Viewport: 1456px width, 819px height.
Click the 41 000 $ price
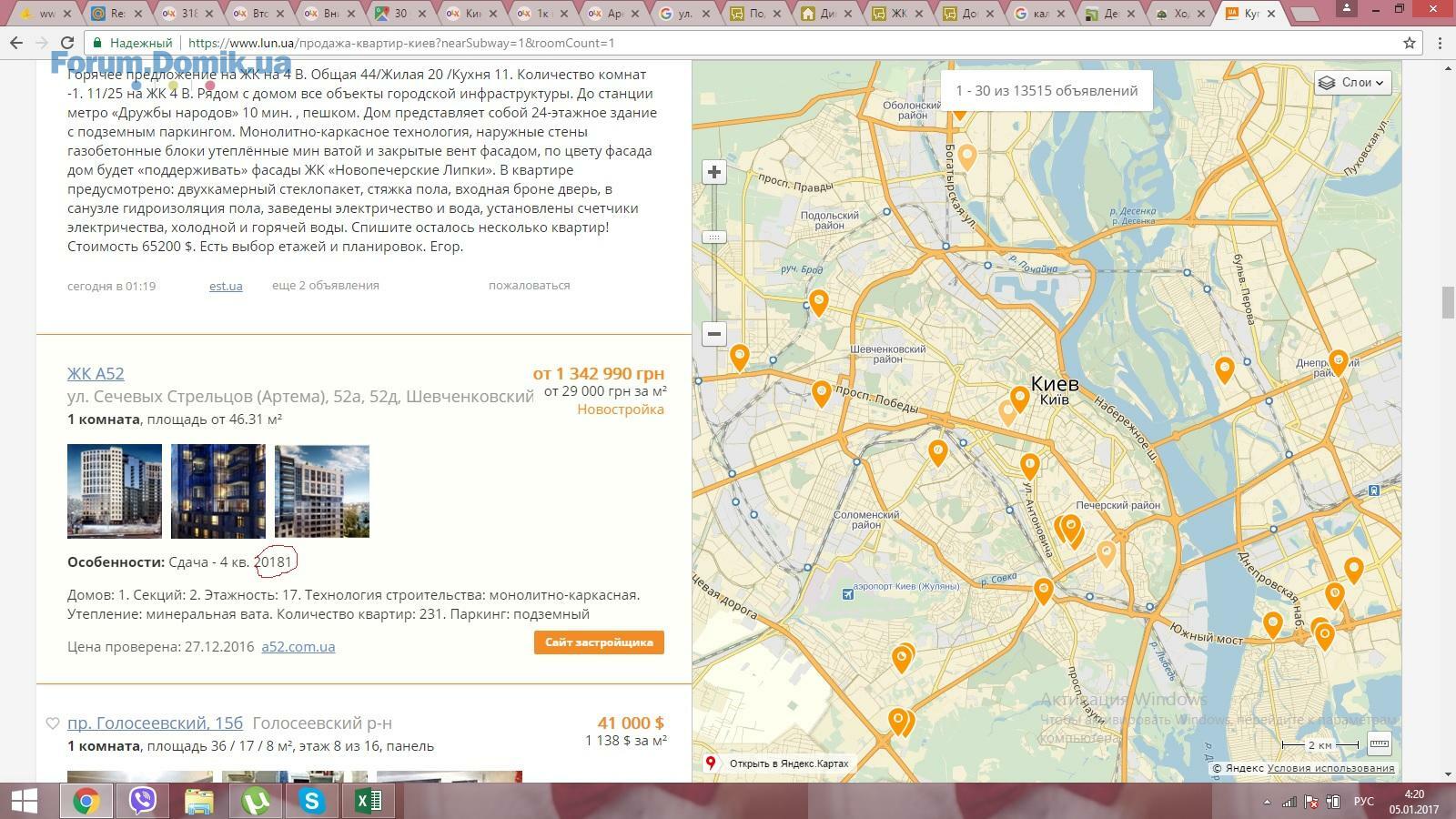point(631,723)
